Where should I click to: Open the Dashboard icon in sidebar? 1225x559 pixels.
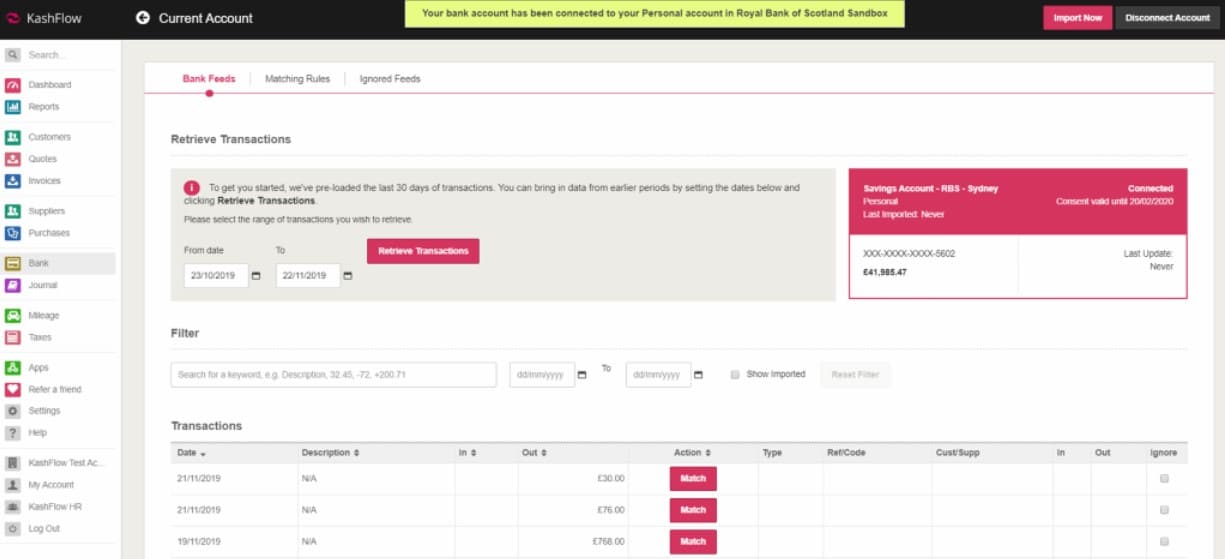click(x=13, y=85)
